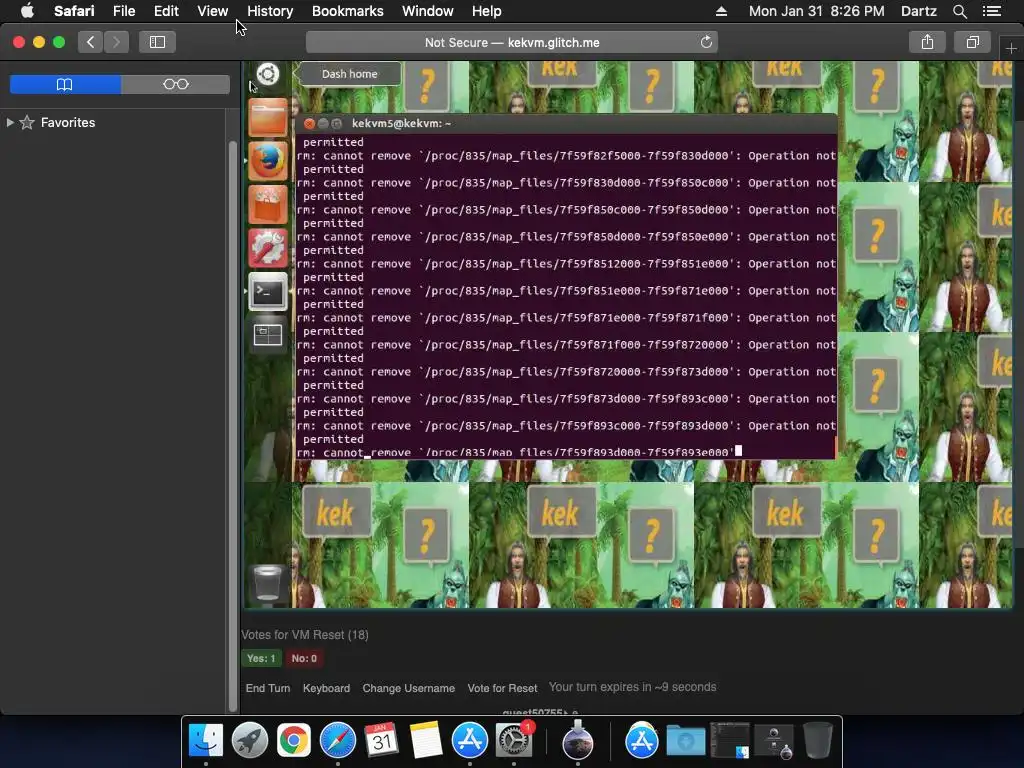Switch to the Bookmarks sidebar tab
1024x768 pixels.
point(65,84)
